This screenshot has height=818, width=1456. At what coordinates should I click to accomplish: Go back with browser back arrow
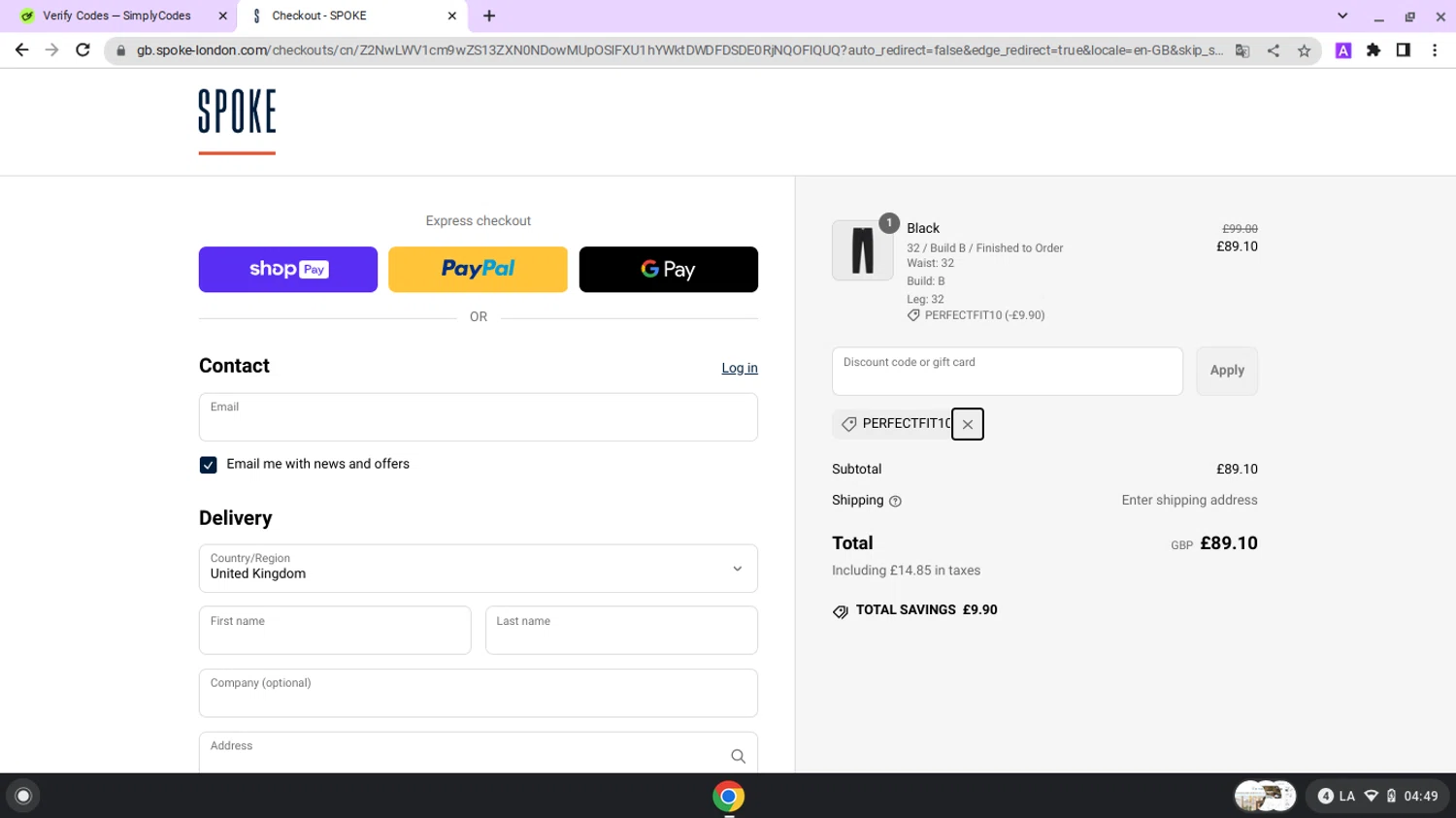pos(21,50)
